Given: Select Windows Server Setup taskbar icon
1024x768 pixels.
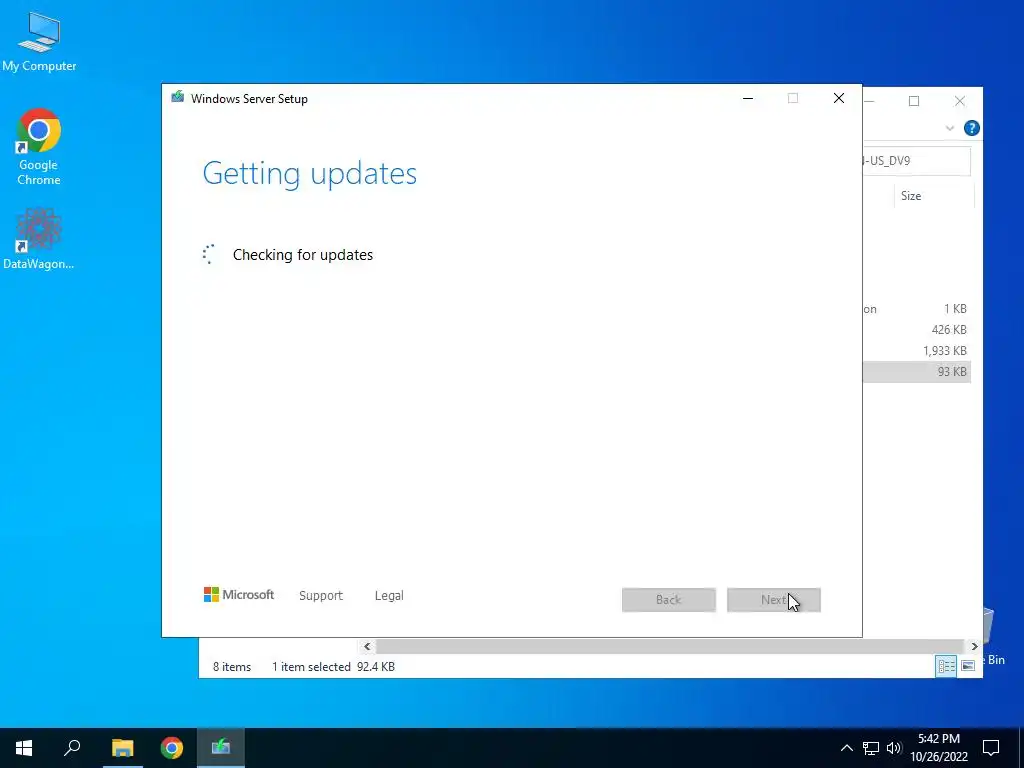Looking at the screenshot, I should click(x=221, y=748).
